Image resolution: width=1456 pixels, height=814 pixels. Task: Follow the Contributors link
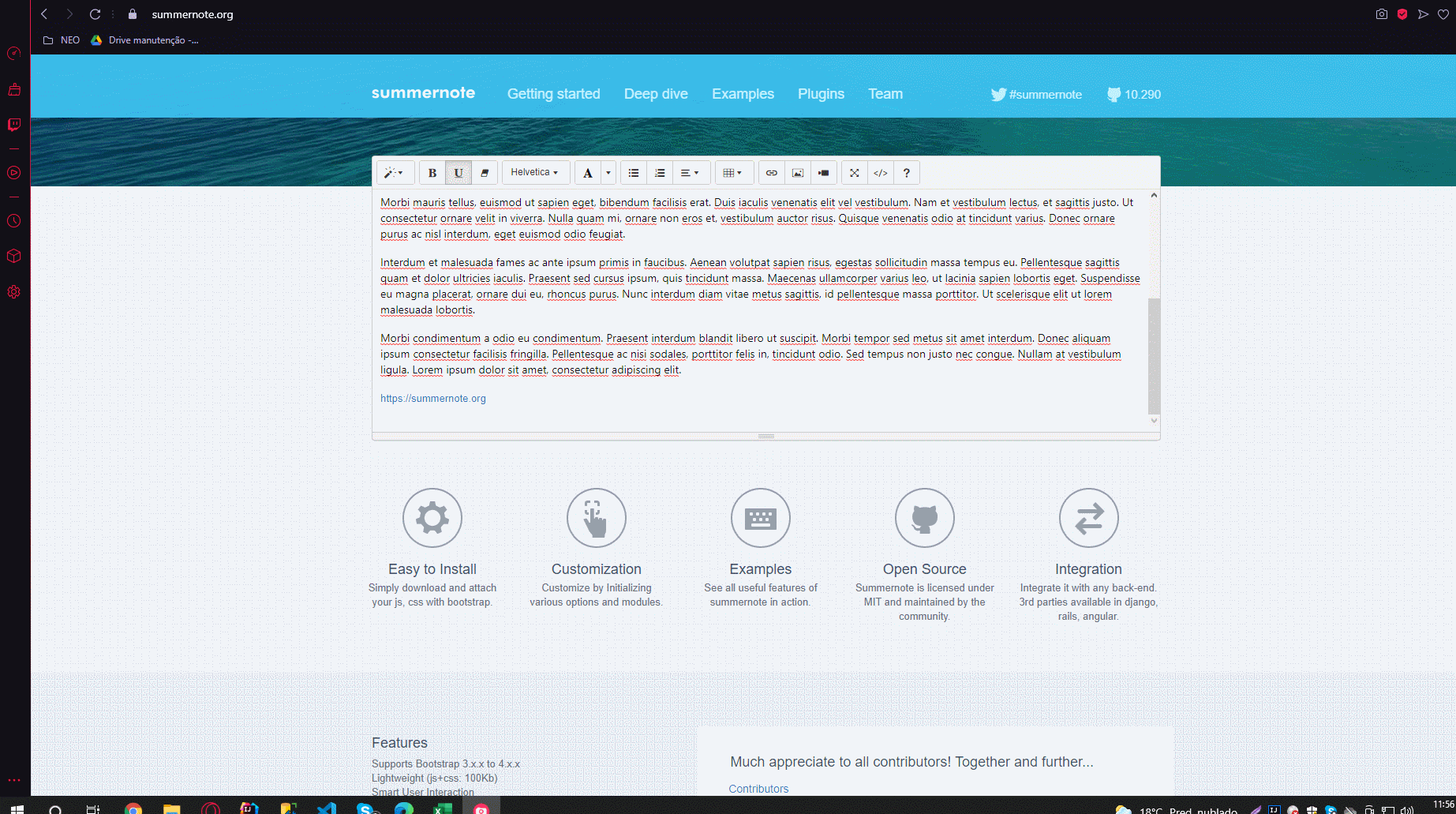pyautogui.click(x=758, y=788)
